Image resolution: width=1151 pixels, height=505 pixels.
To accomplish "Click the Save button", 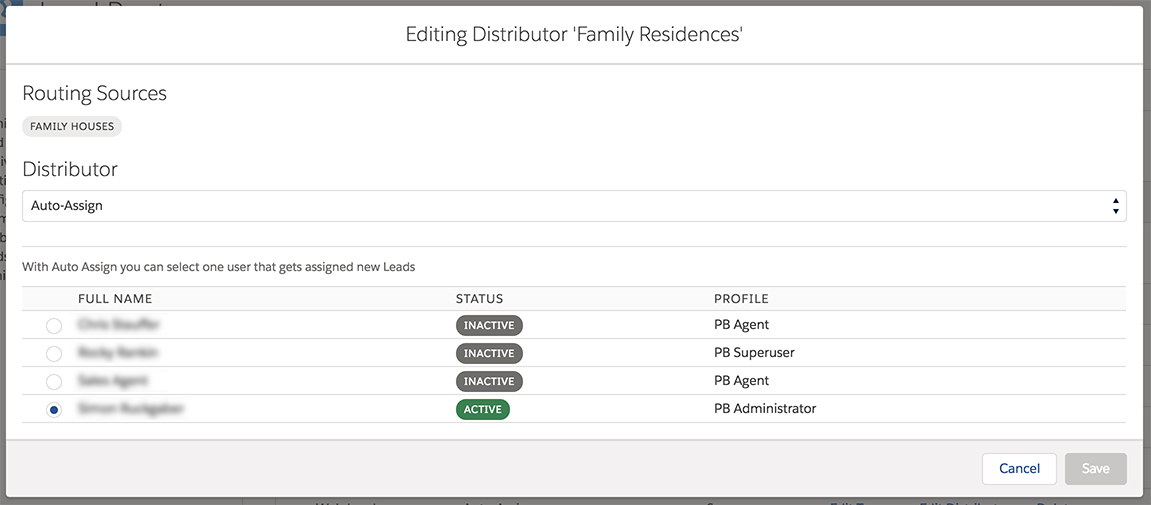I will pos(1095,468).
